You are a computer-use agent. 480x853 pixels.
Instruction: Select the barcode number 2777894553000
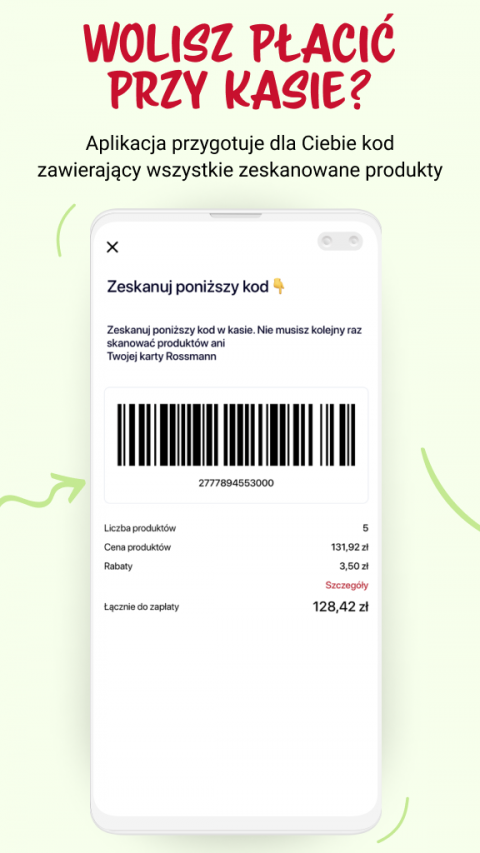[236, 483]
